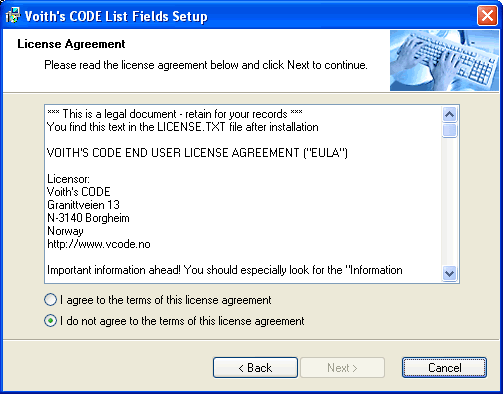Select "I agree to the terms" radio button
Screen dimensions: 503x394
pos(50,300)
